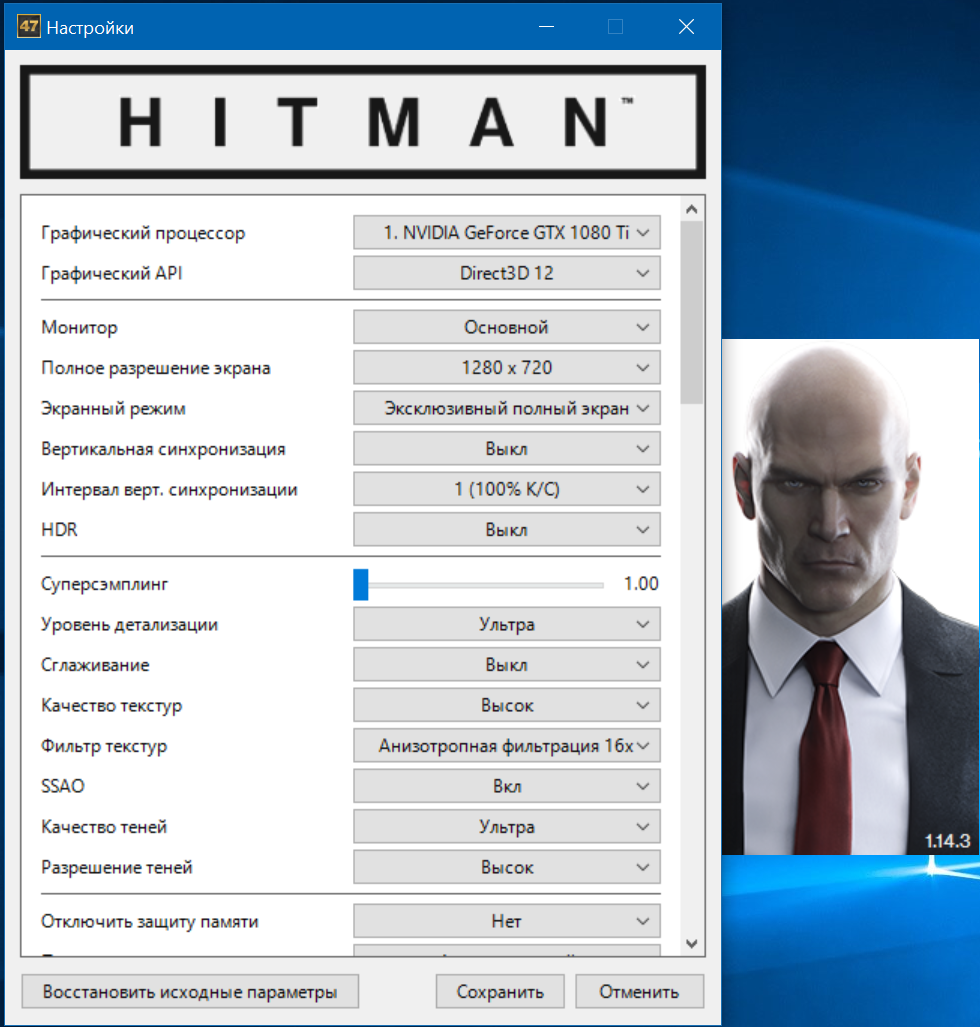Click the Качество теней label
This screenshot has width=980, height=1027.
(x=104, y=827)
